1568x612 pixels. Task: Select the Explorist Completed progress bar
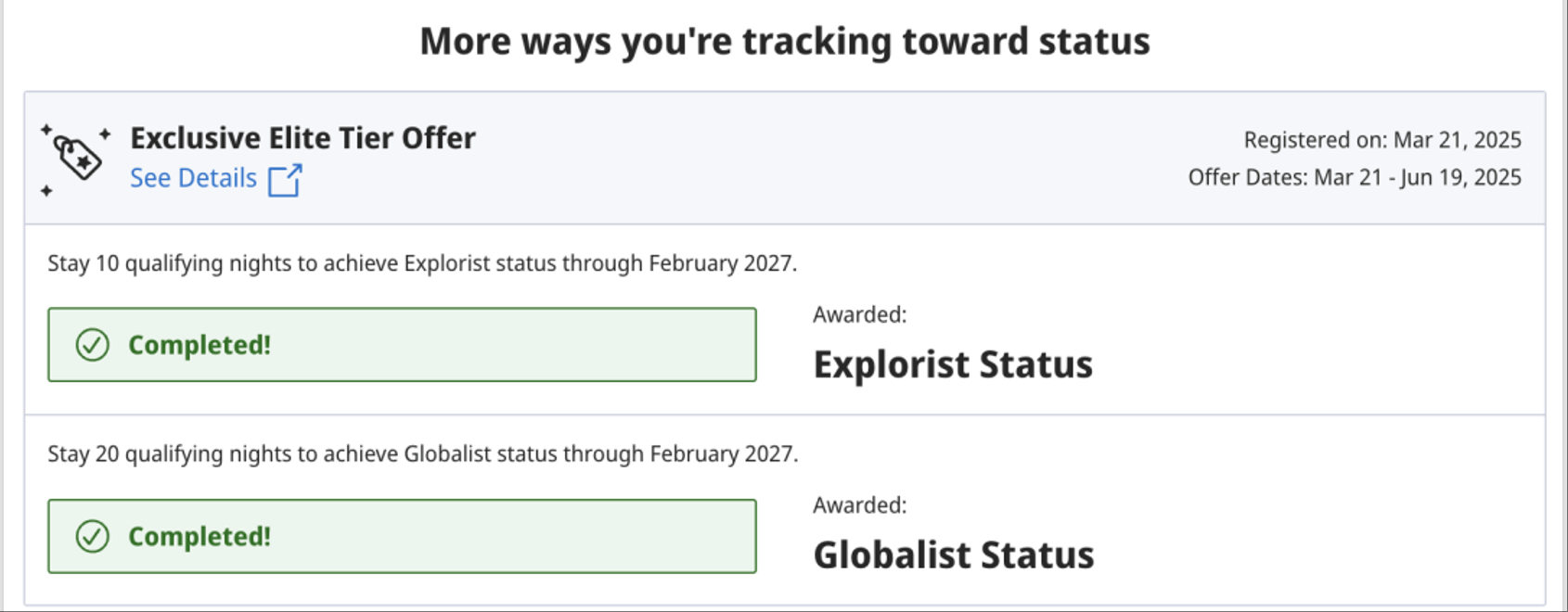click(x=402, y=345)
